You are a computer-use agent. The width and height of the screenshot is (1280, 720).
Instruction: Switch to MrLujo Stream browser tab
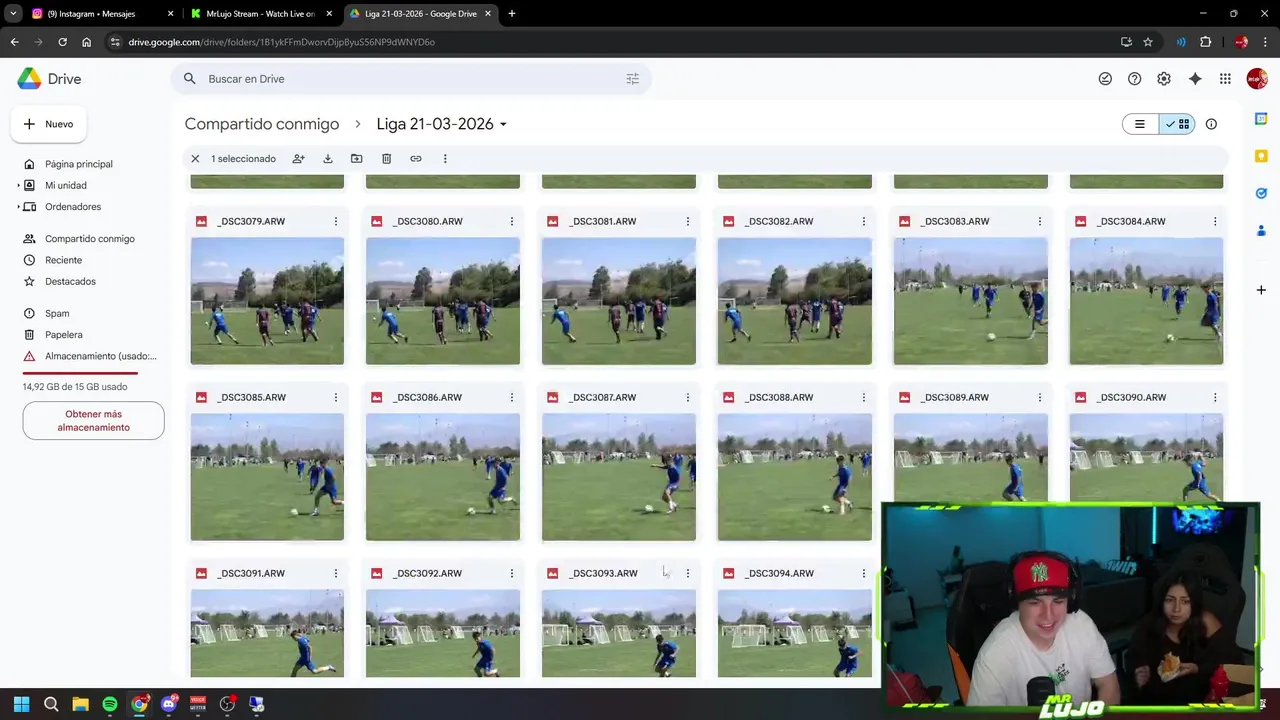260,14
